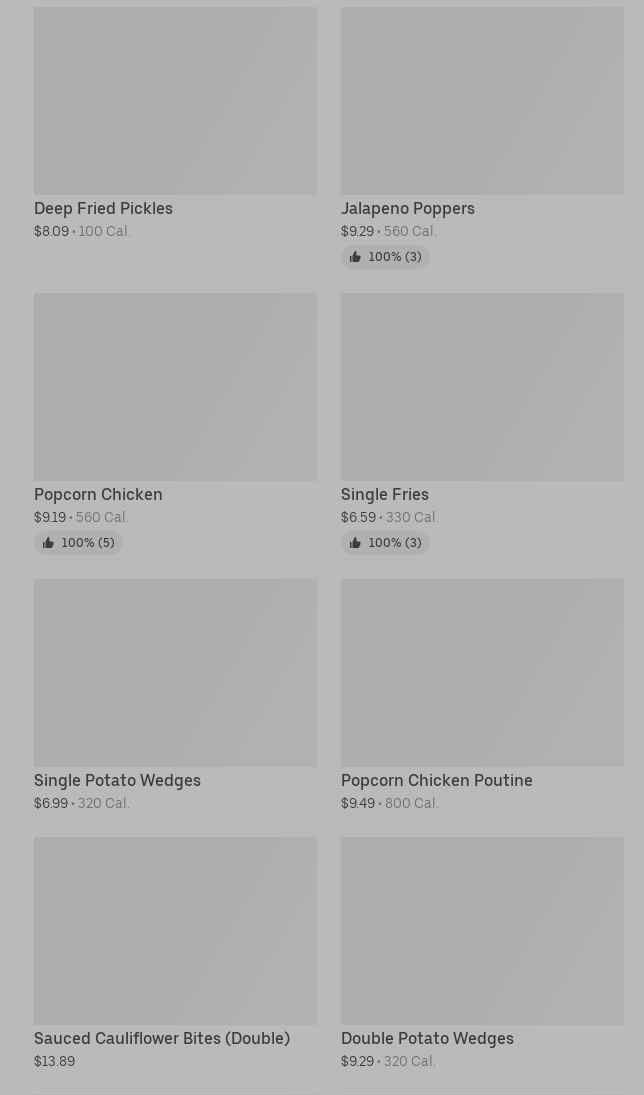Click the Deep Fried Pickles title
Screen dimensions: 644x1095
[x=103, y=209]
